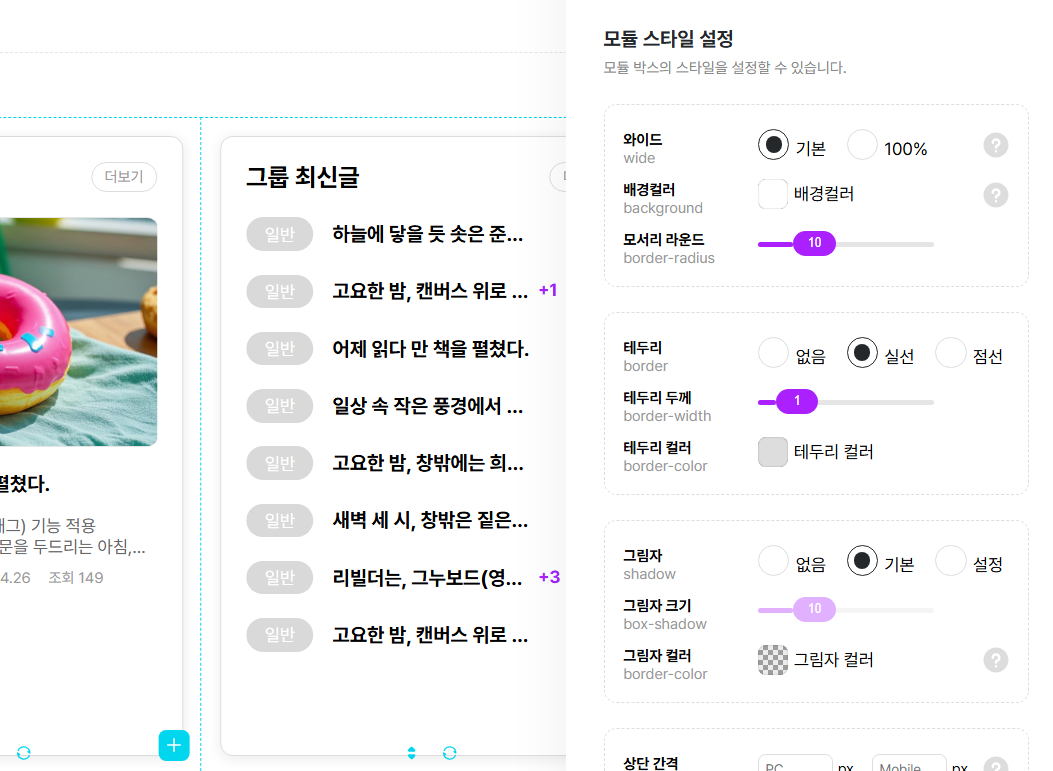The image size is (1053, 771).
Task: Open help icon for 배경컬러 setting
Action: coord(995,195)
